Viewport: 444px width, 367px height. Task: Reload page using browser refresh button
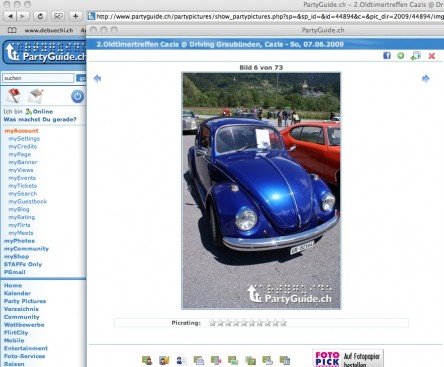pyautogui.click(x=40, y=16)
